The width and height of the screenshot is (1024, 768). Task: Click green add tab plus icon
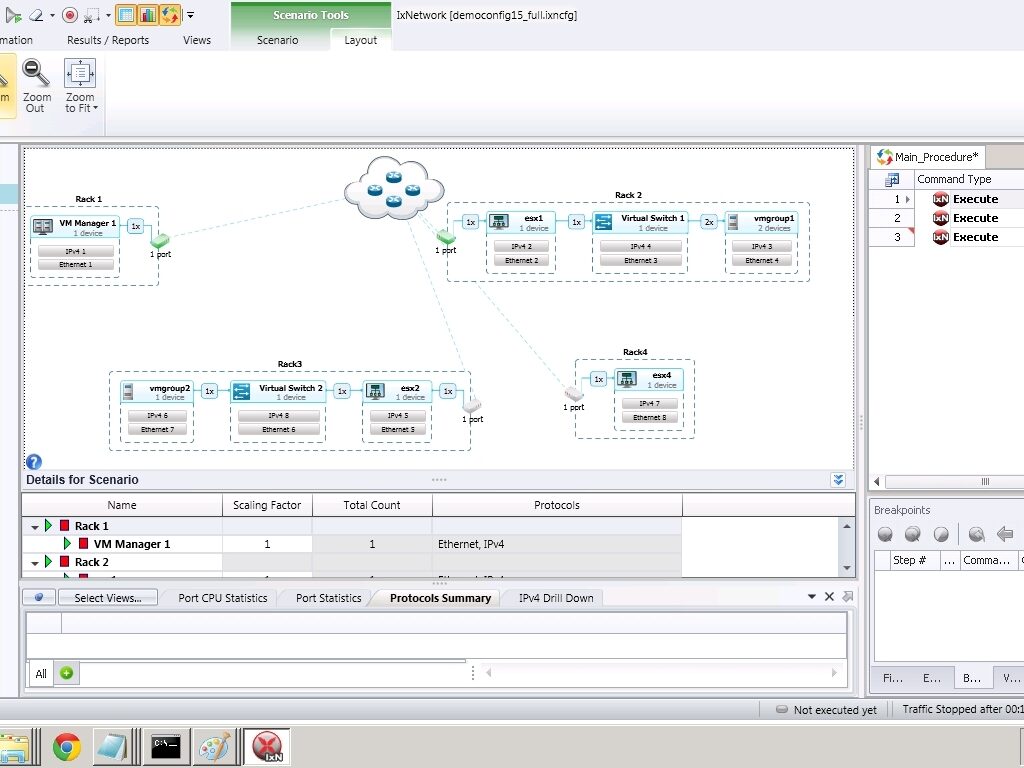(66, 673)
